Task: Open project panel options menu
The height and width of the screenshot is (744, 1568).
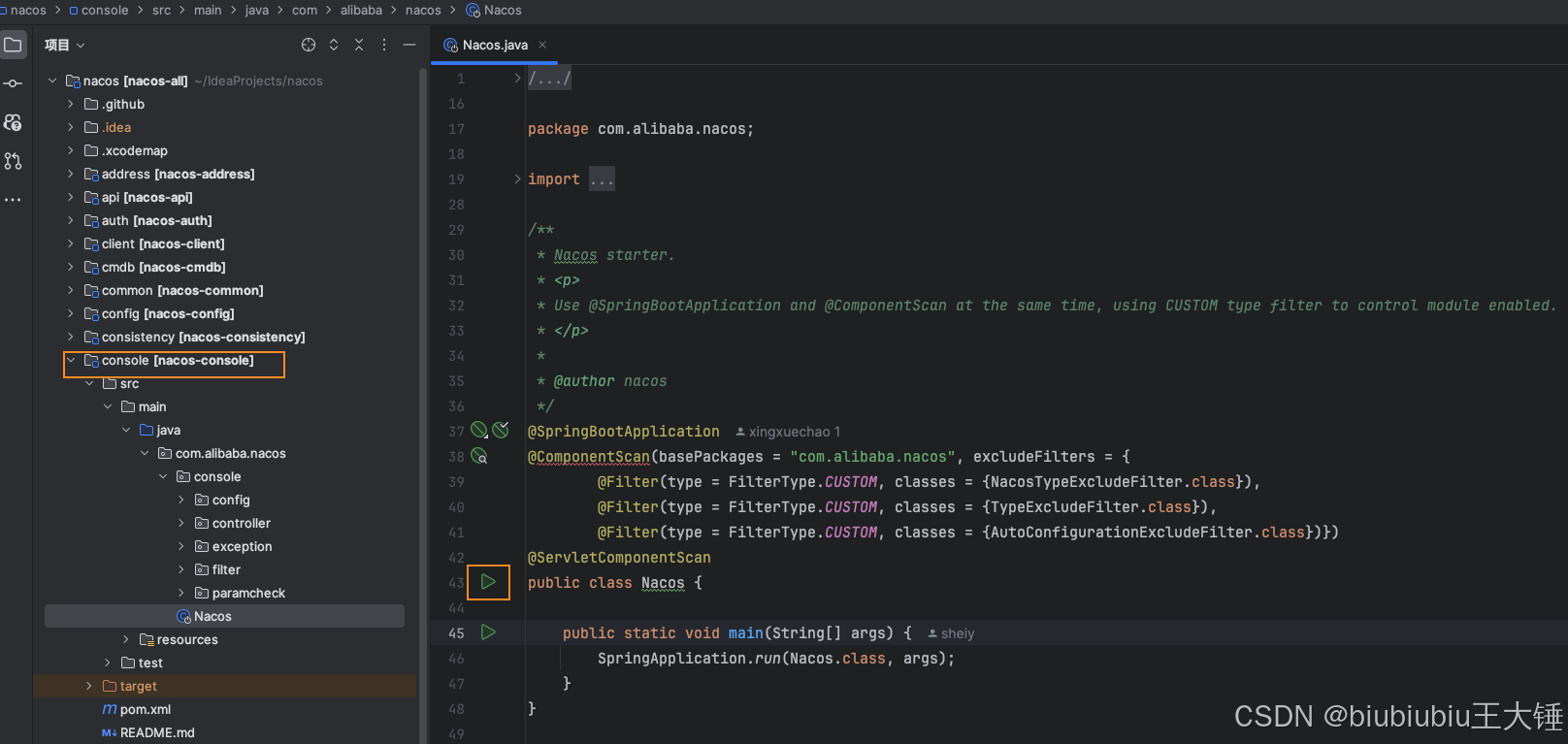Action: point(384,45)
